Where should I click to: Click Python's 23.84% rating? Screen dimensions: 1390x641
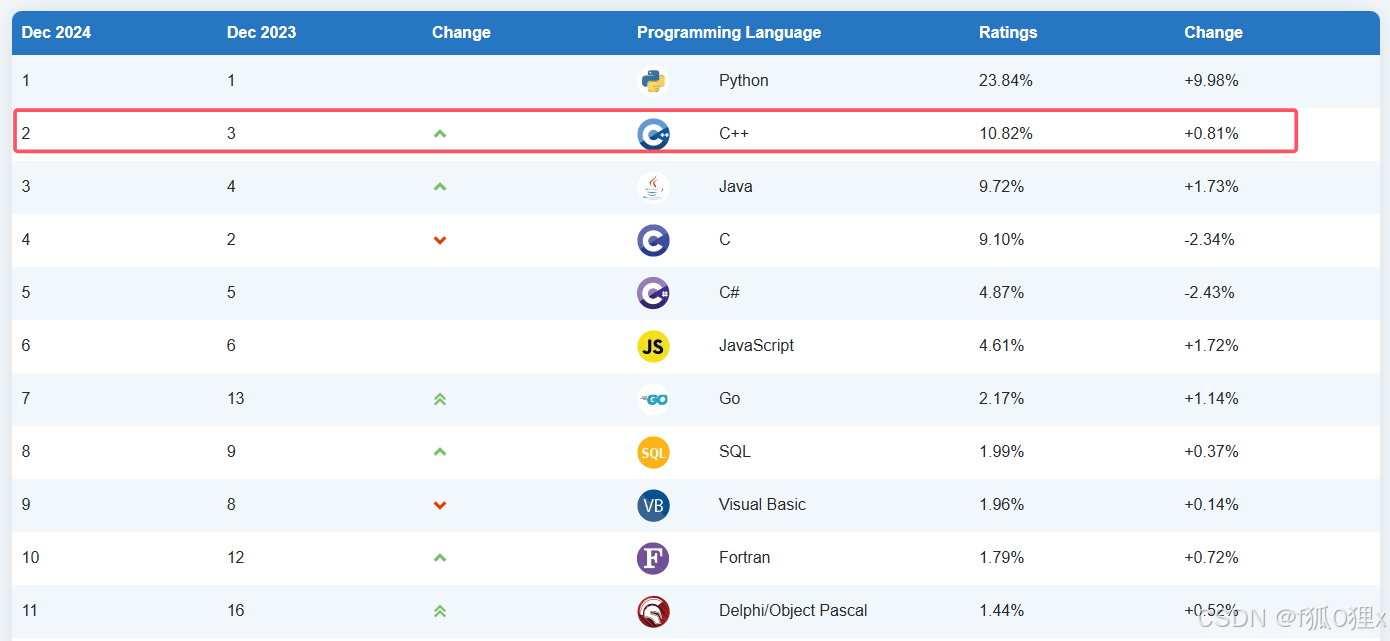coord(1006,80)
